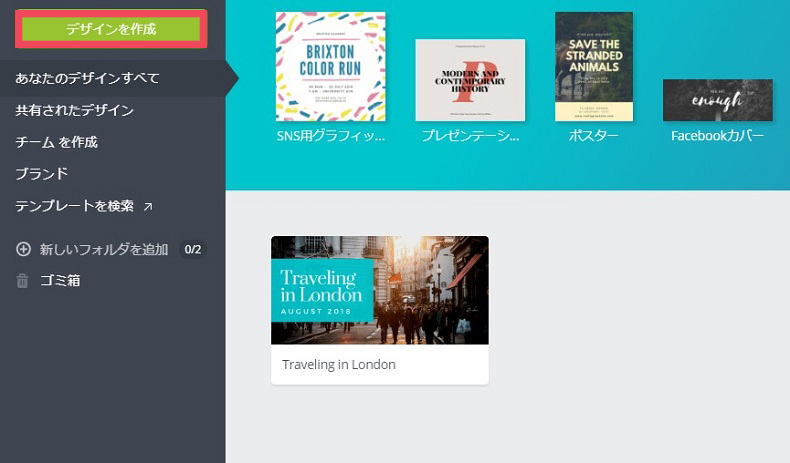
Task: Click the Traveling in London title text
Action: (x=339, y=365)
